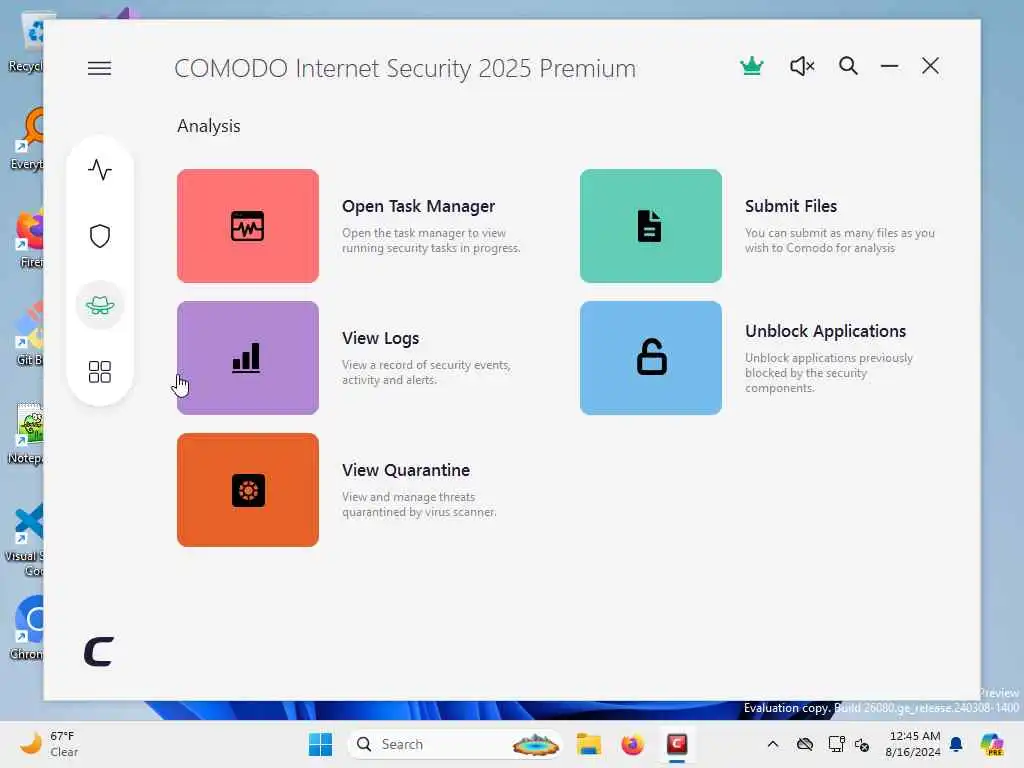The image size is (1024, 768).
Task: Select the four-squares grid sidebar icon
Action: pos(100,372)
